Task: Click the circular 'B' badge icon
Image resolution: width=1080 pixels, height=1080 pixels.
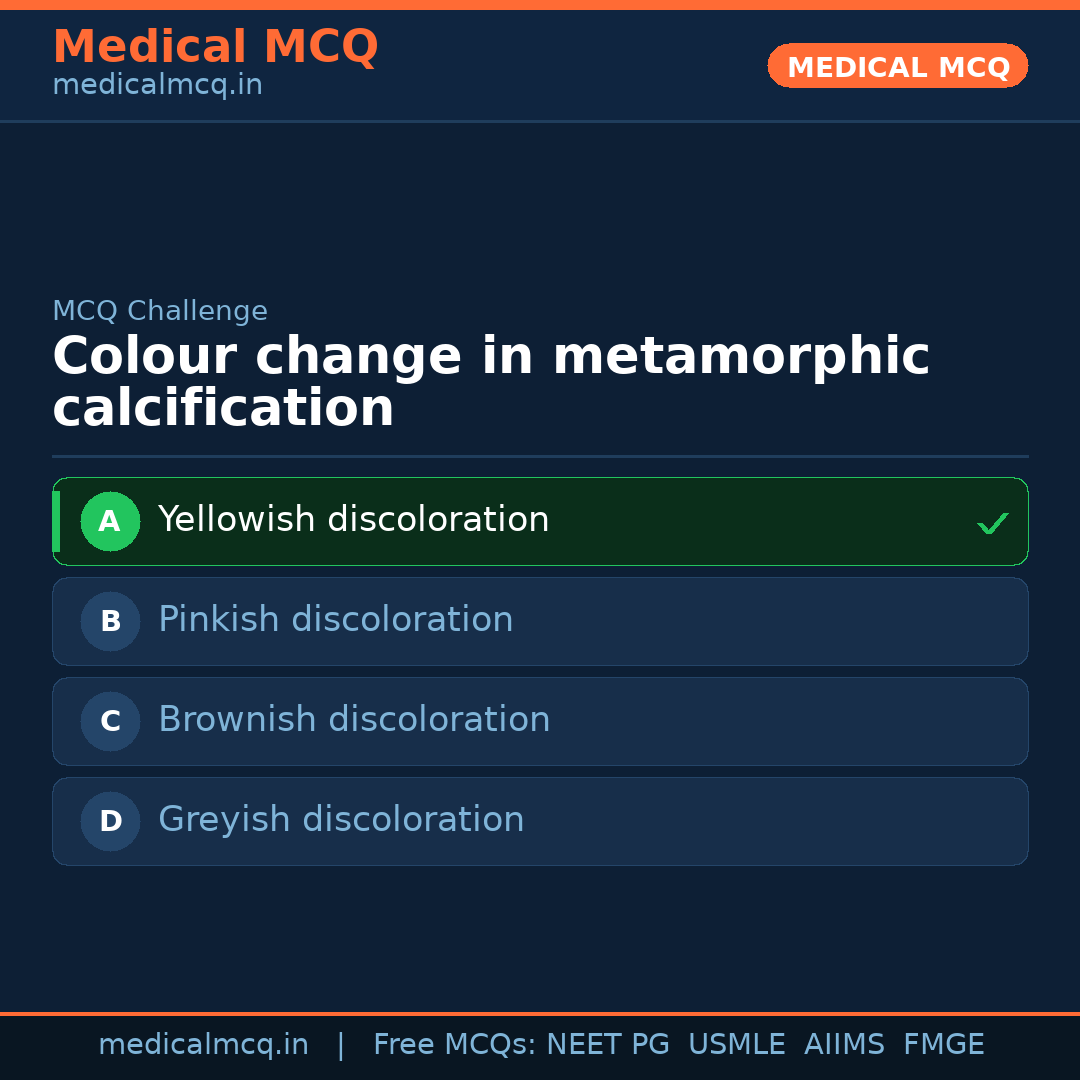Action: coord(110,621)
